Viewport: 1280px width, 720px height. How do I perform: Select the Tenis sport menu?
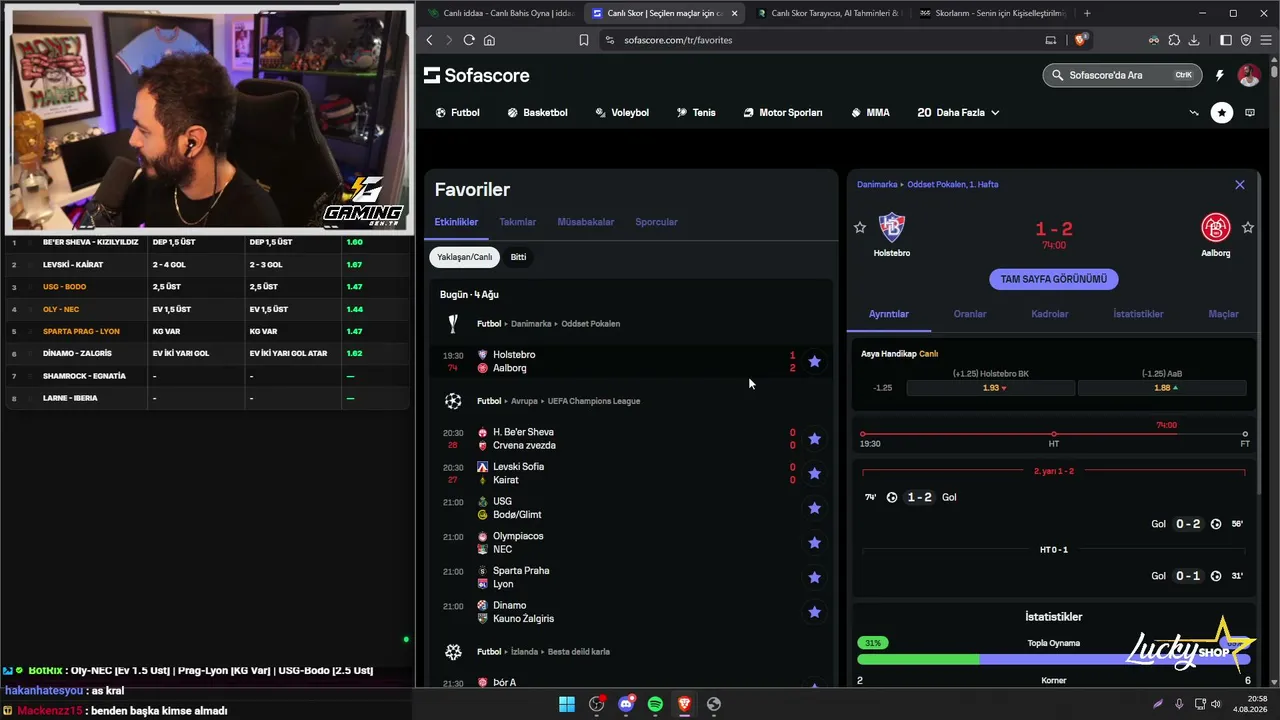coord(696,113)
